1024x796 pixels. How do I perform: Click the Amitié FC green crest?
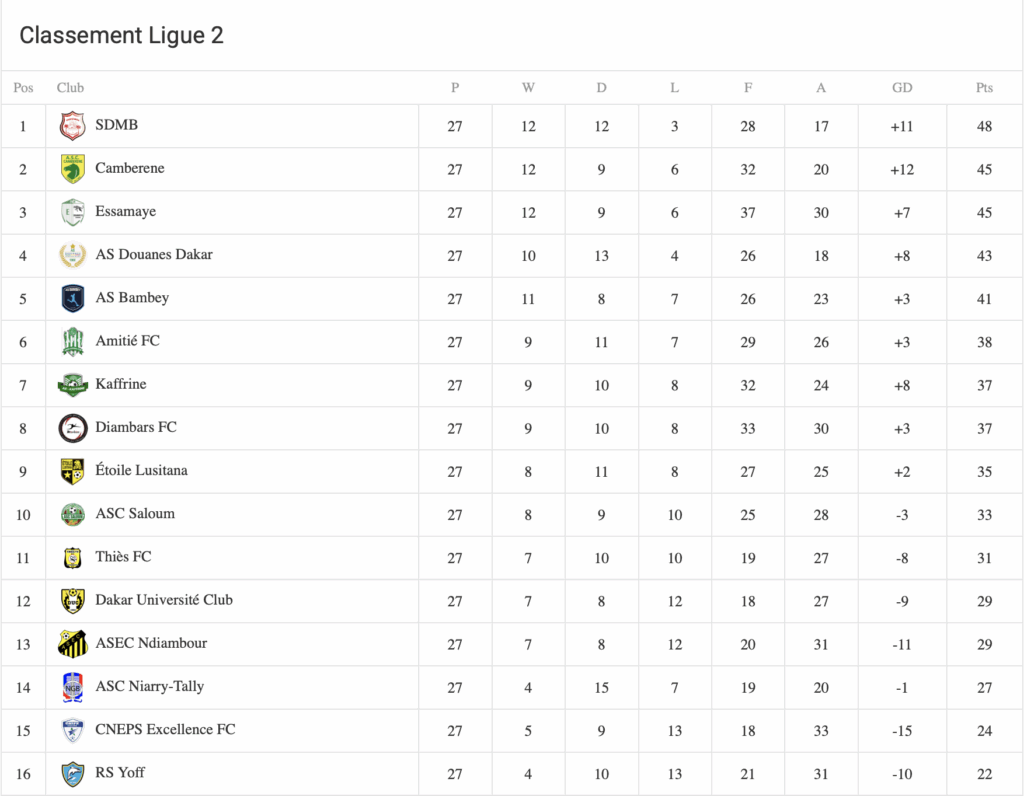73,341
